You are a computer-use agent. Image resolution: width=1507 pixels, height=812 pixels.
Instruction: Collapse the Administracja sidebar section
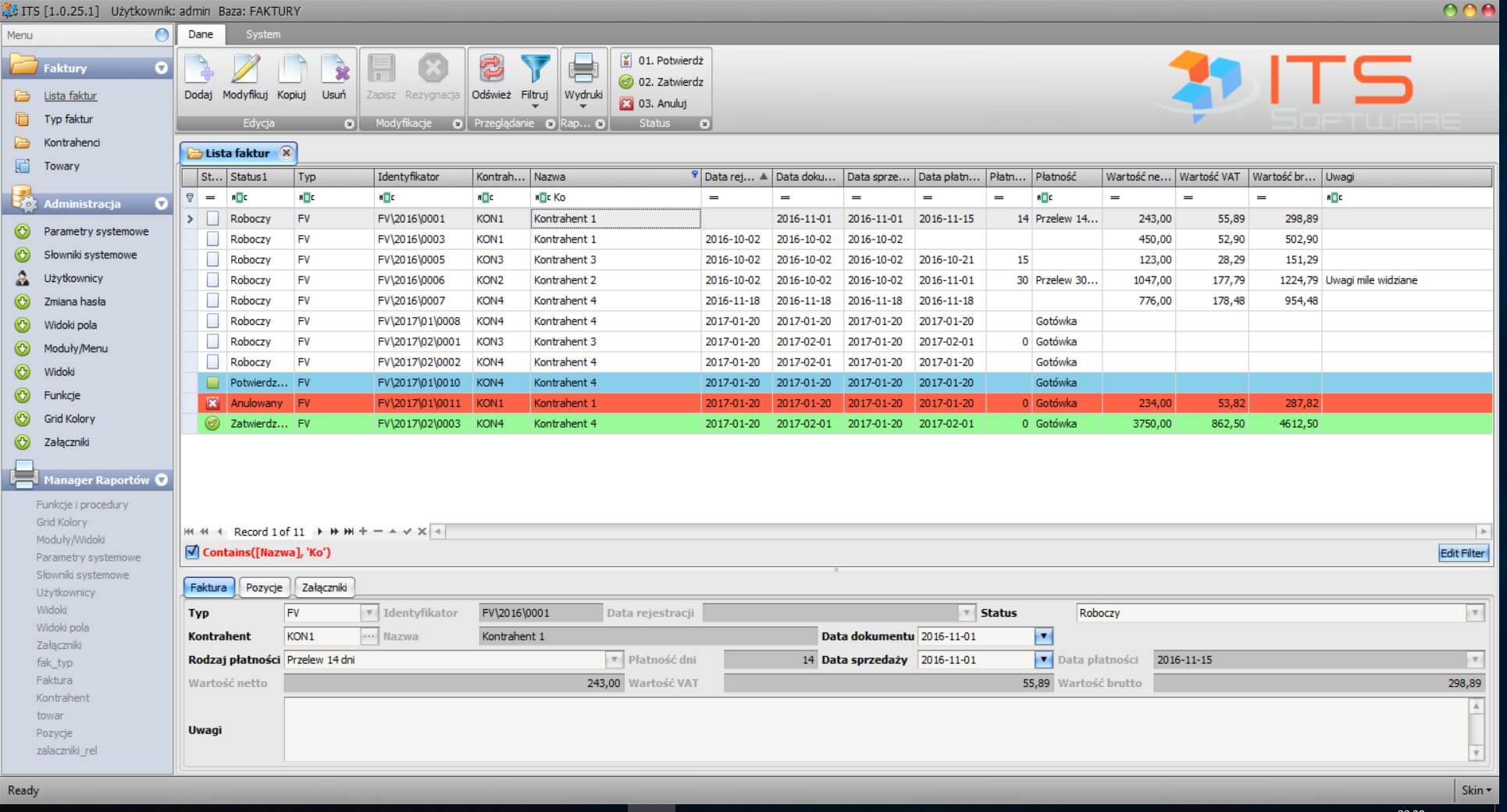click(162, 204)
